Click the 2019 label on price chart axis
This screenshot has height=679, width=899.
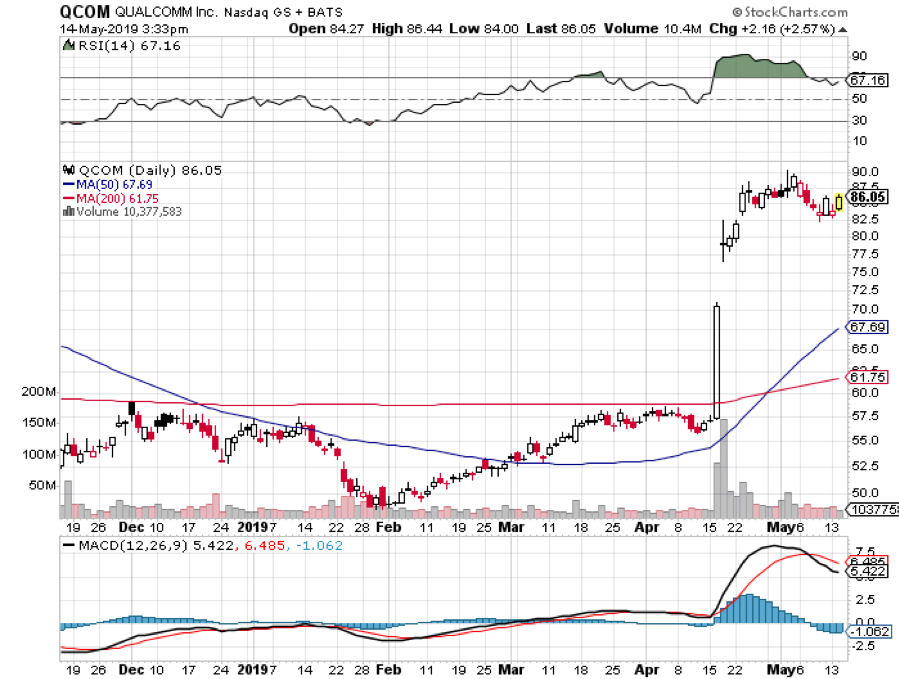[253, 527]
